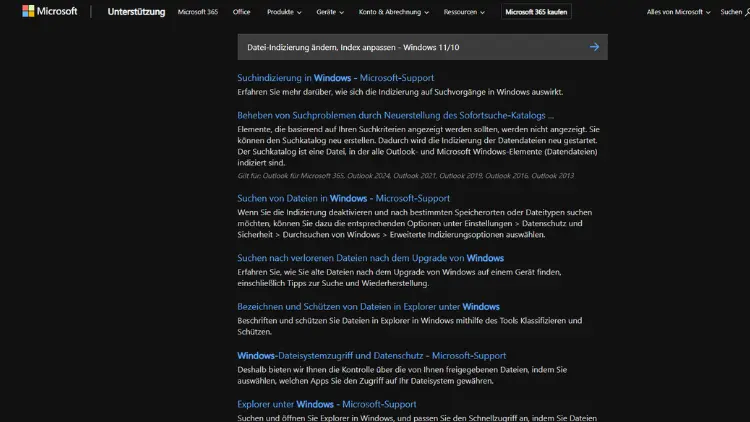This screenshot has height=422, width=750.
Task: Open Windows-Dateisystemzugriff und Datenschutz result
Action: [x=372, y=355]
